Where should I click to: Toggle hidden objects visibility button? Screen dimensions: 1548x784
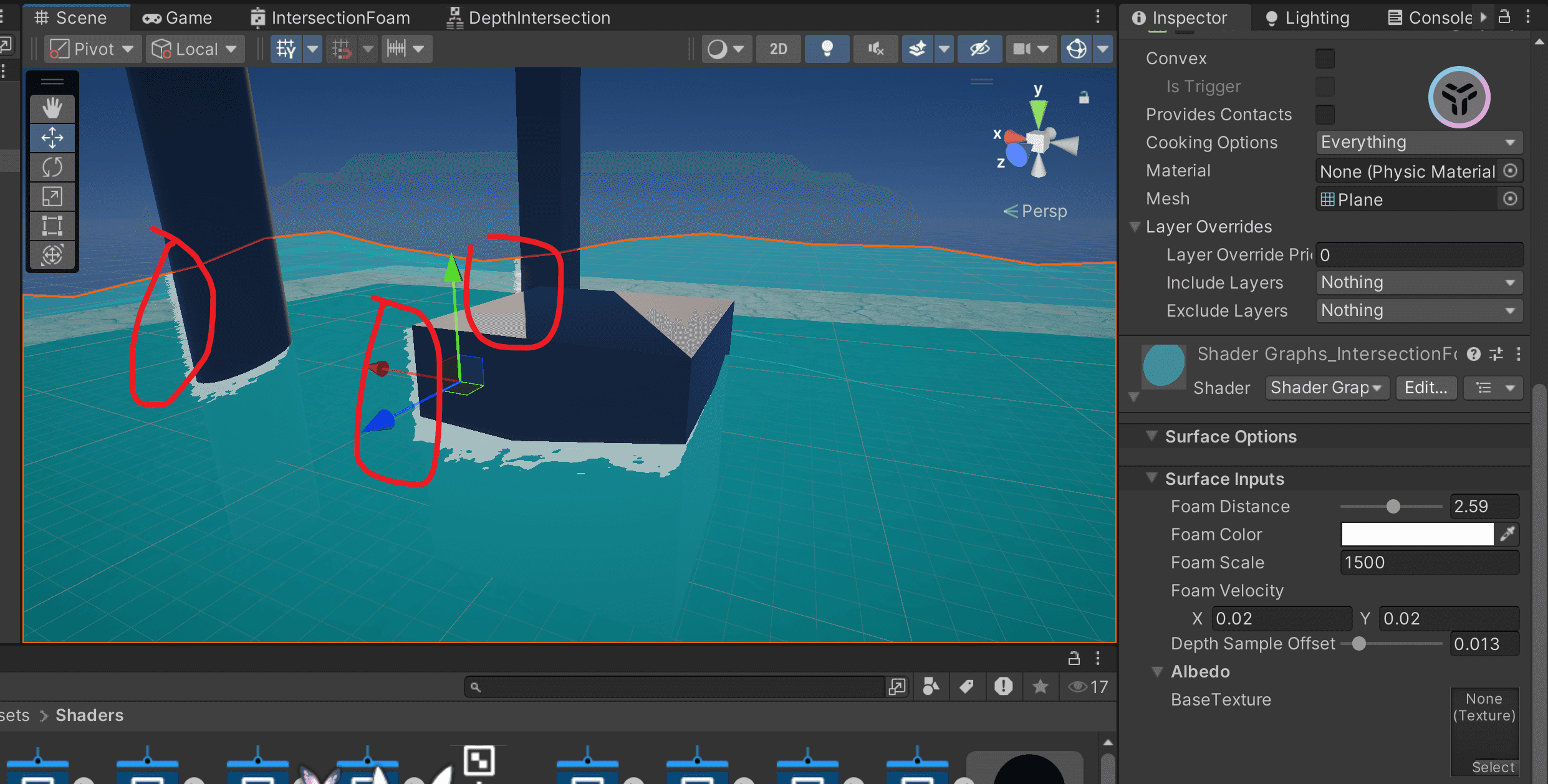pyautogui.click(x=979, y=49)
